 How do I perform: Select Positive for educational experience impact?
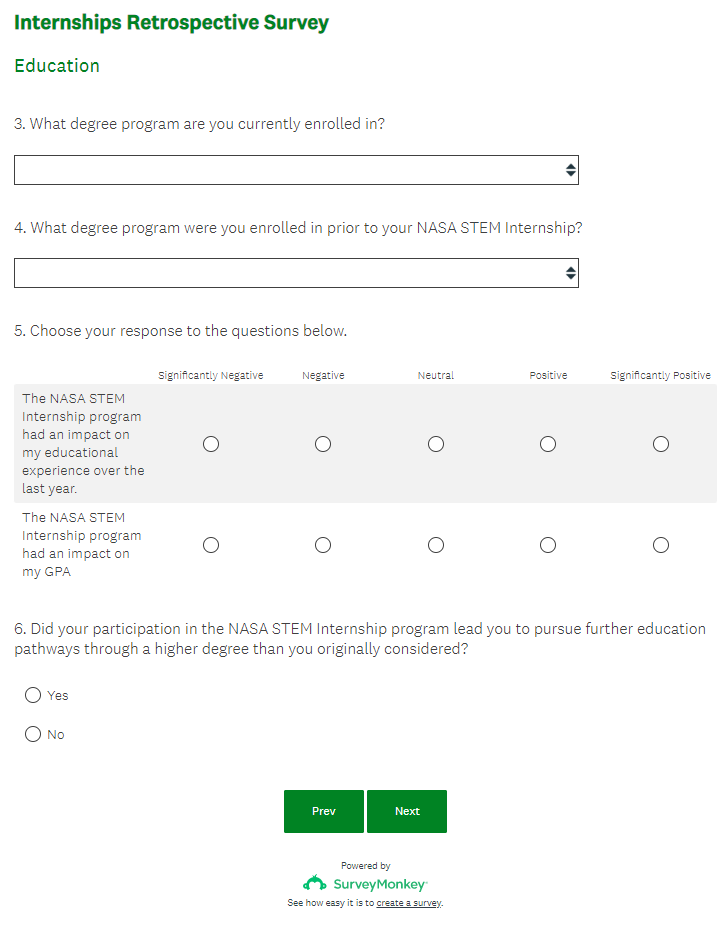[548, 444]
